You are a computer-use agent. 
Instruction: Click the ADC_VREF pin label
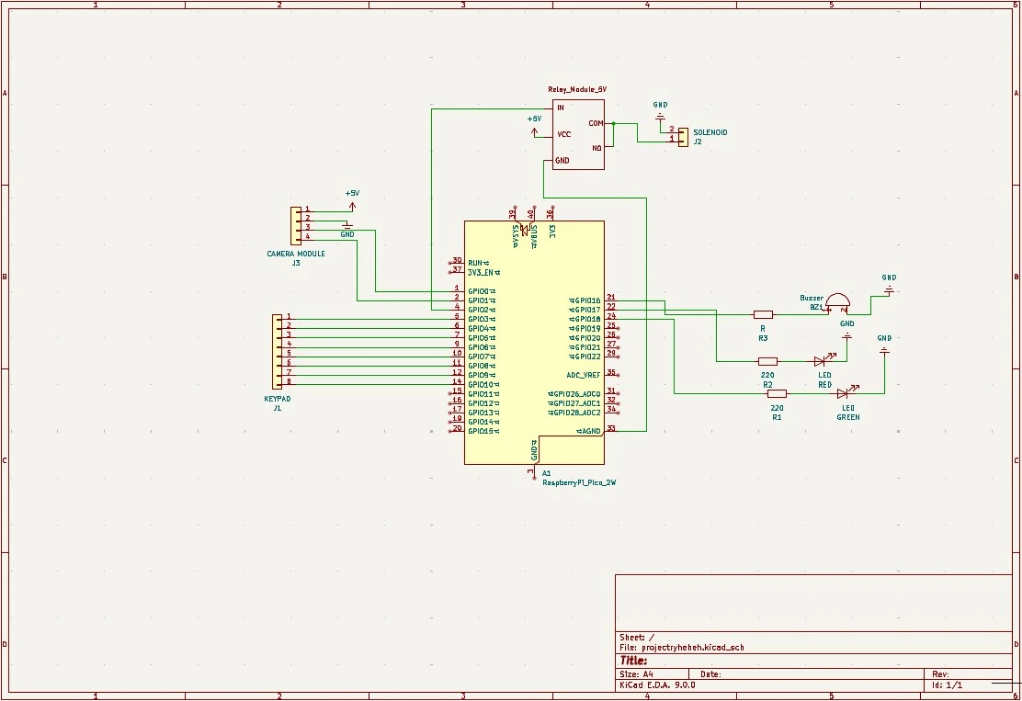point(583,375)
